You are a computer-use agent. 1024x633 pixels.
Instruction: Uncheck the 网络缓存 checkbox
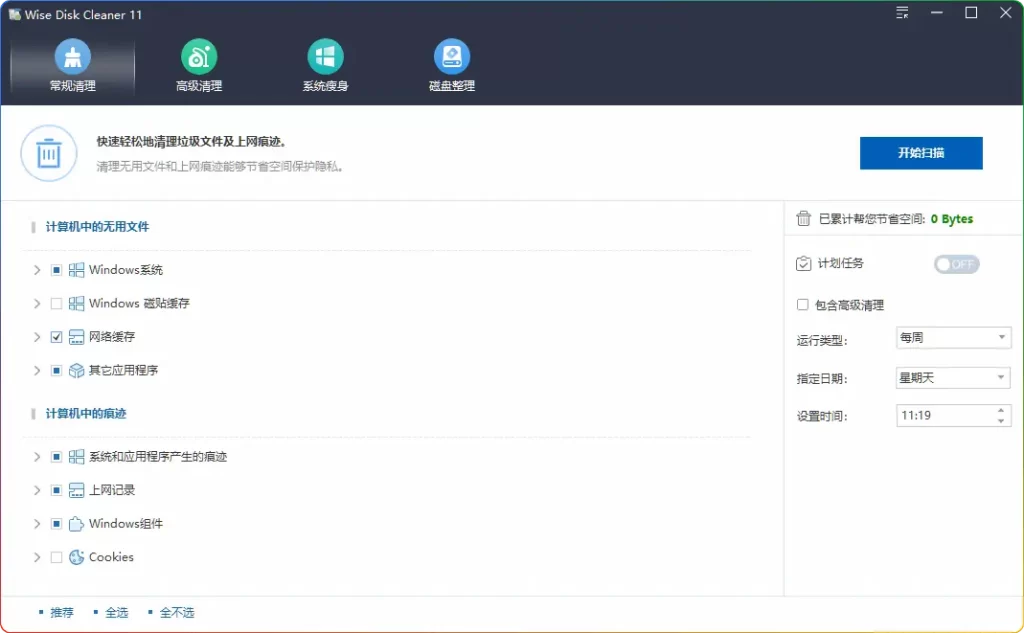tap(56, 337)
